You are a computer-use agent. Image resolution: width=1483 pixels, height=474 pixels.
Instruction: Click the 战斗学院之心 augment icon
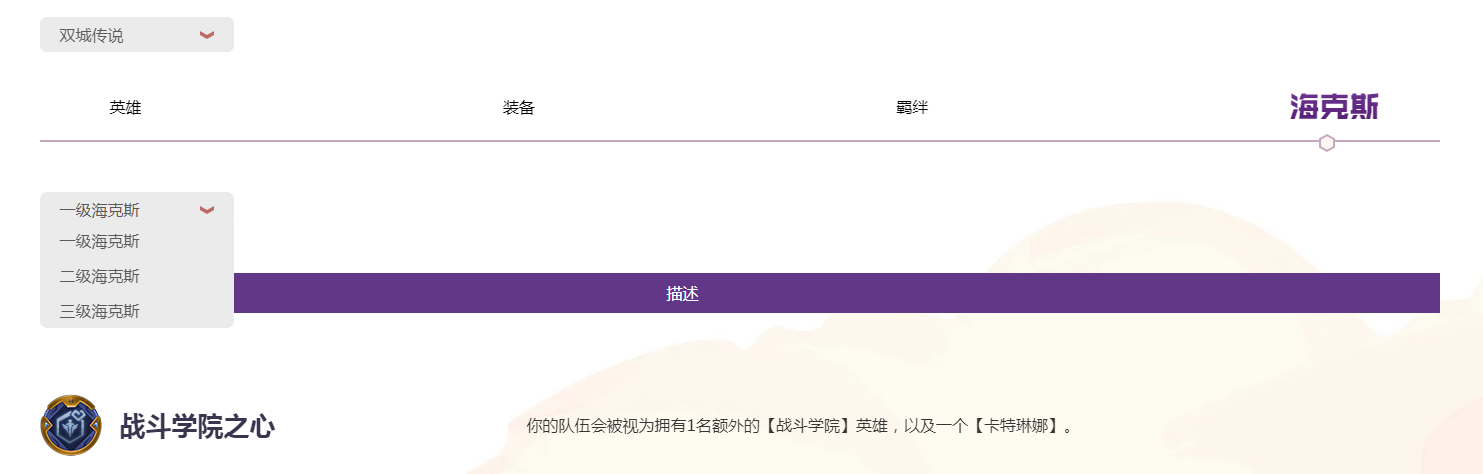tap(70, 425)
